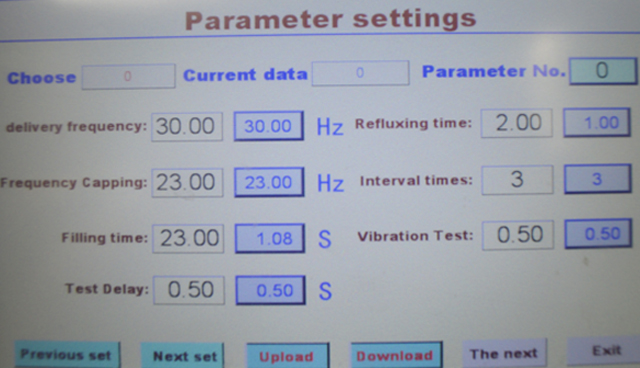Edit delivery frequency blue 30.00 setpoint
The width and height of the screenshot is (640, 368).
(x=269, y=126)
